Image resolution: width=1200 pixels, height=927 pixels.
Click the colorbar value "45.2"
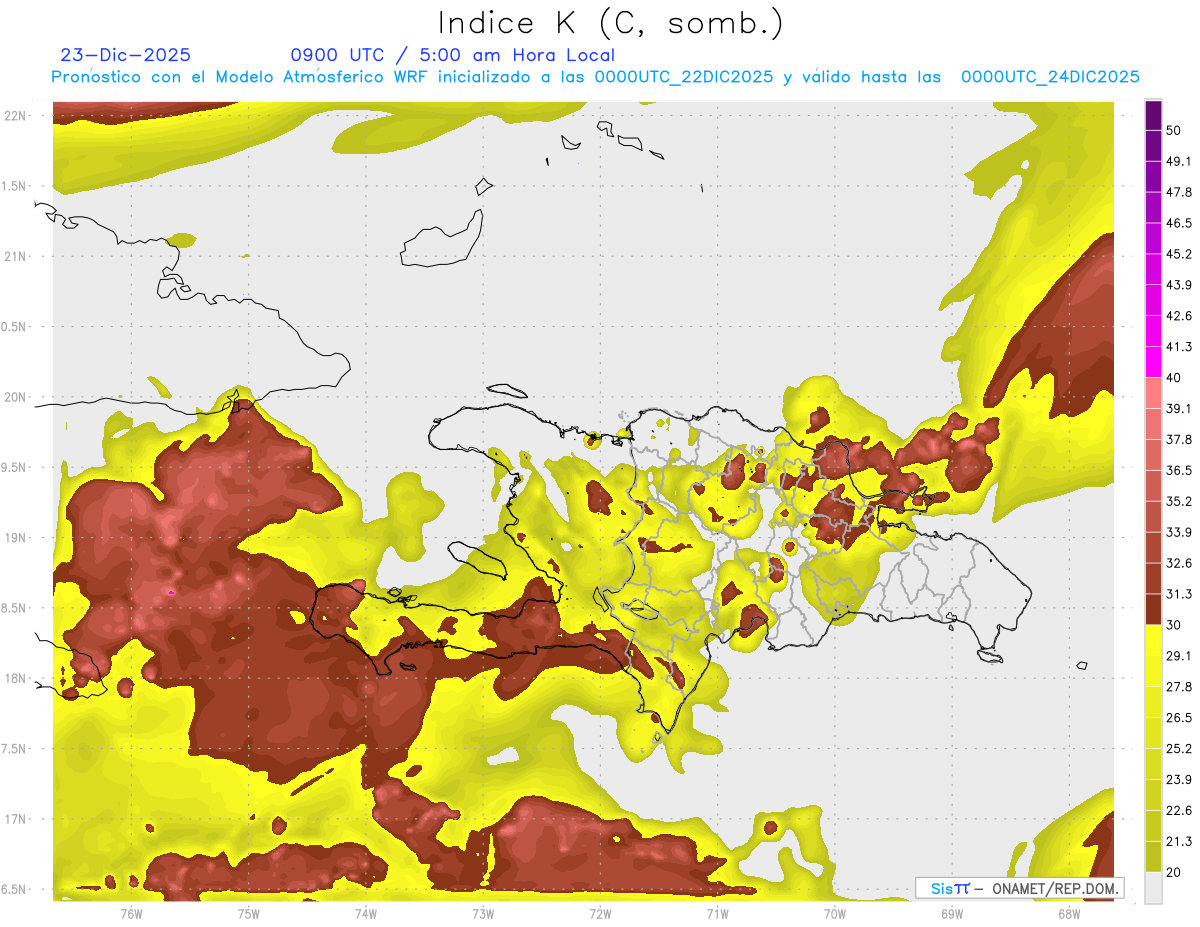click(1179, 254)
